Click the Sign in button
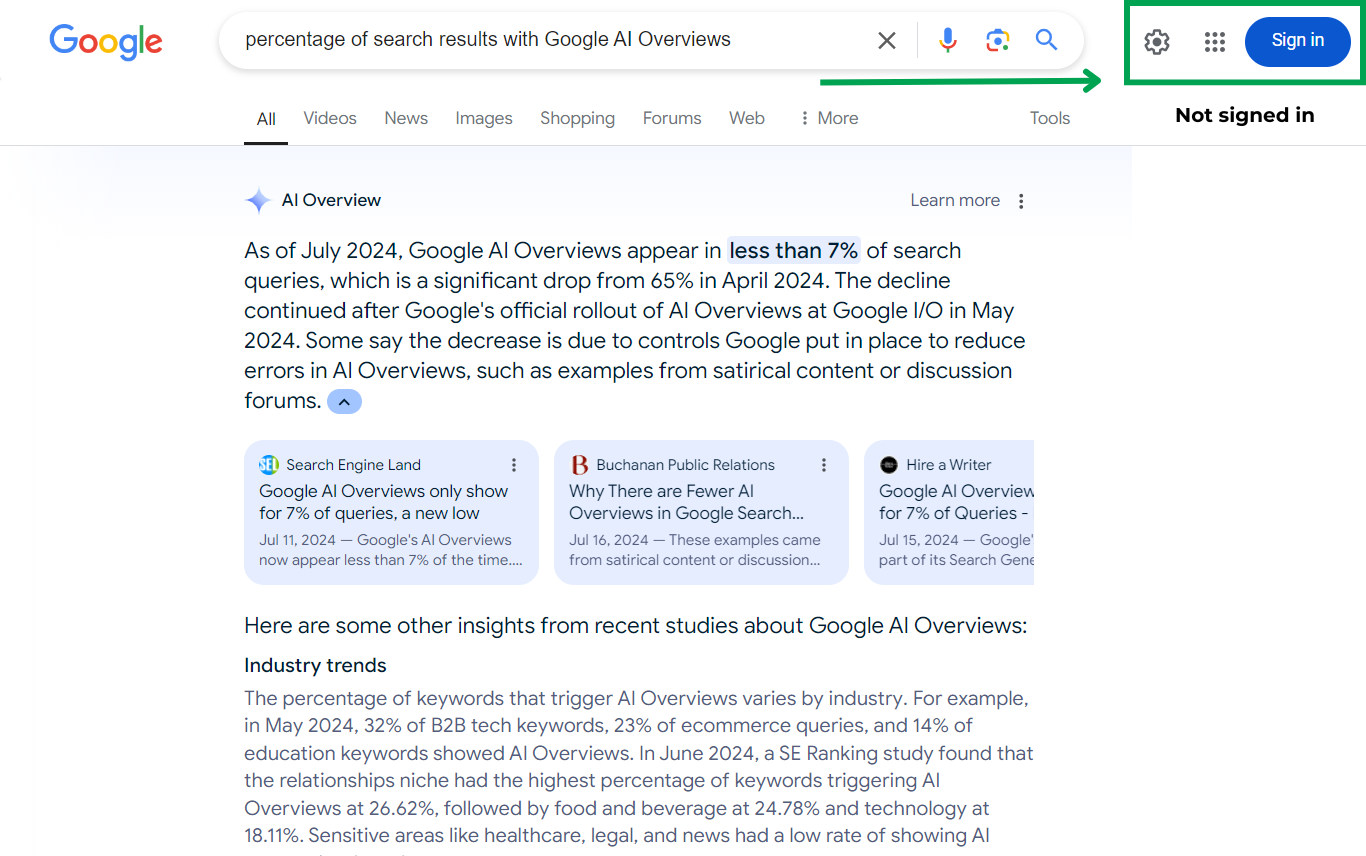Viewport: 1366px width, 856px height. [x=1297, y=41]
